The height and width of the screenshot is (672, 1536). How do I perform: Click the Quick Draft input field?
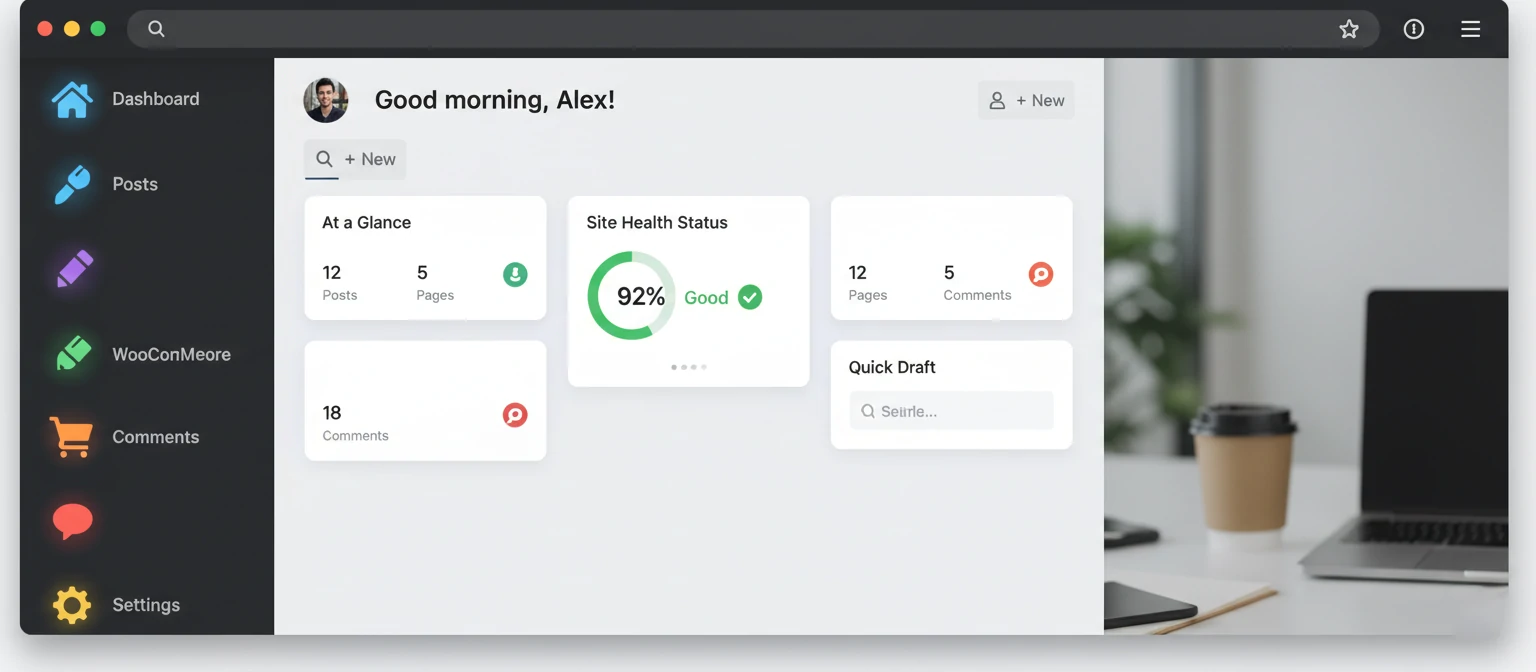coord(951,410)
